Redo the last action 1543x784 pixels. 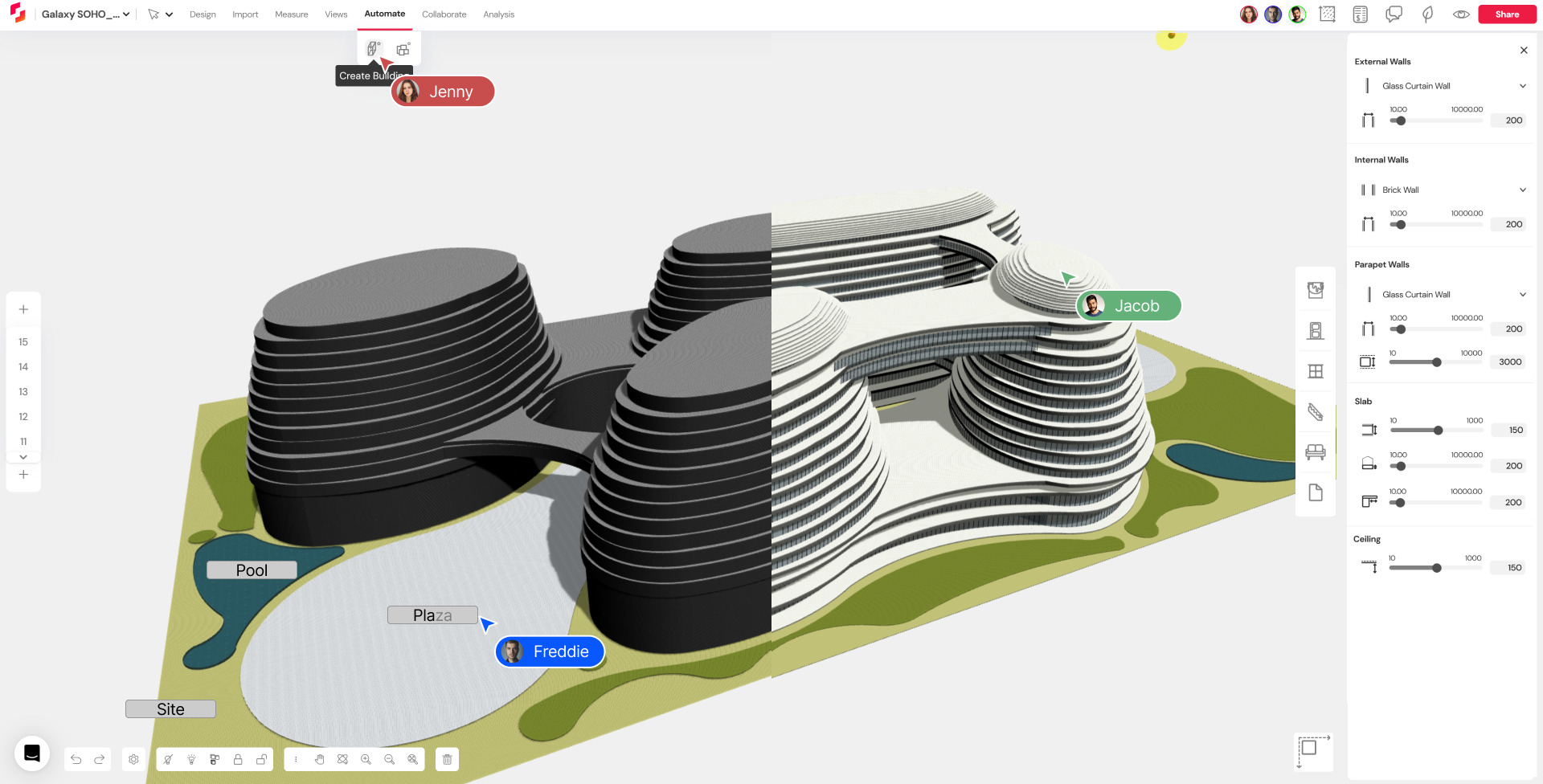[100, 759]
